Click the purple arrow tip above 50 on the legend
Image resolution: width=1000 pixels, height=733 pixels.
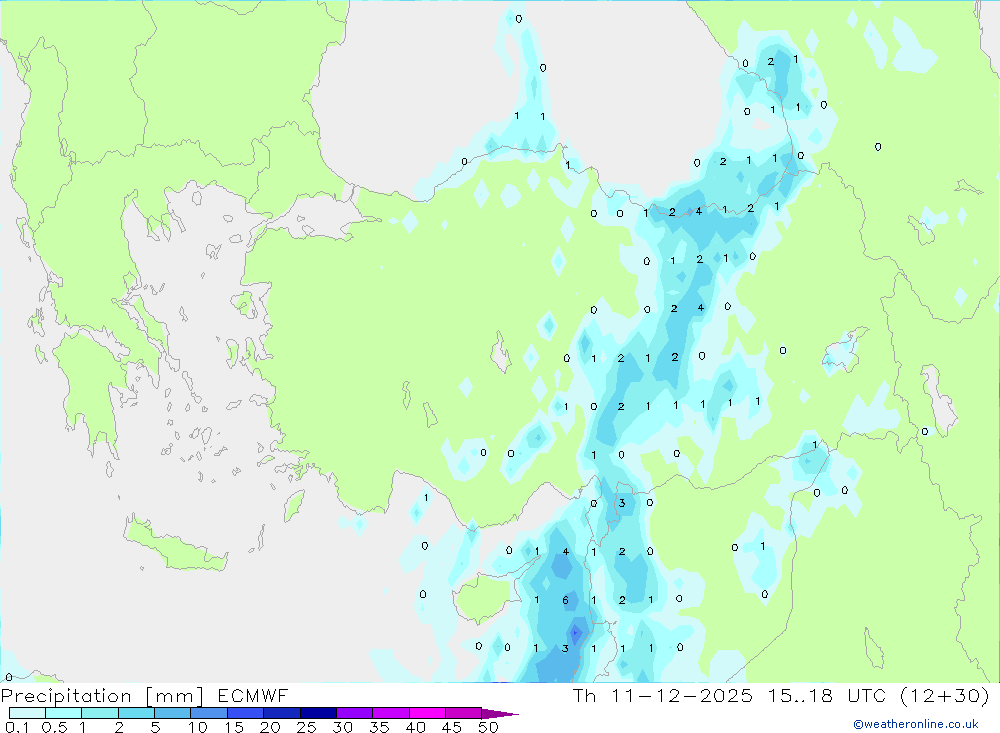(x=500, y=714)
